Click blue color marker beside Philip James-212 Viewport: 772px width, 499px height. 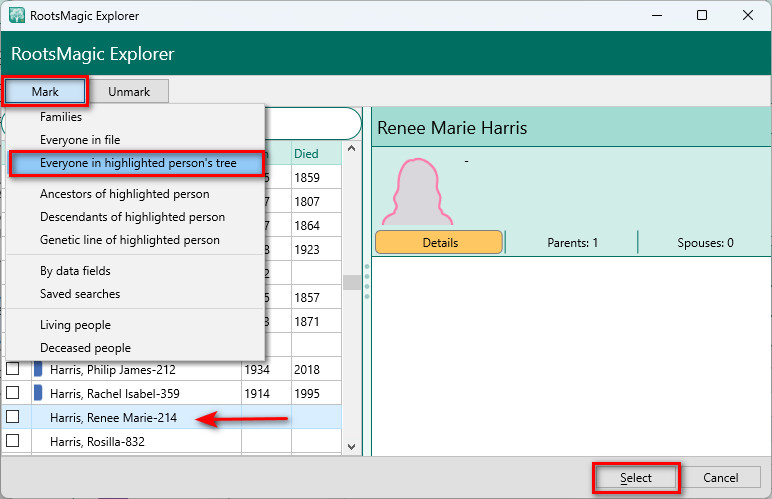click(x=38, y=369)
